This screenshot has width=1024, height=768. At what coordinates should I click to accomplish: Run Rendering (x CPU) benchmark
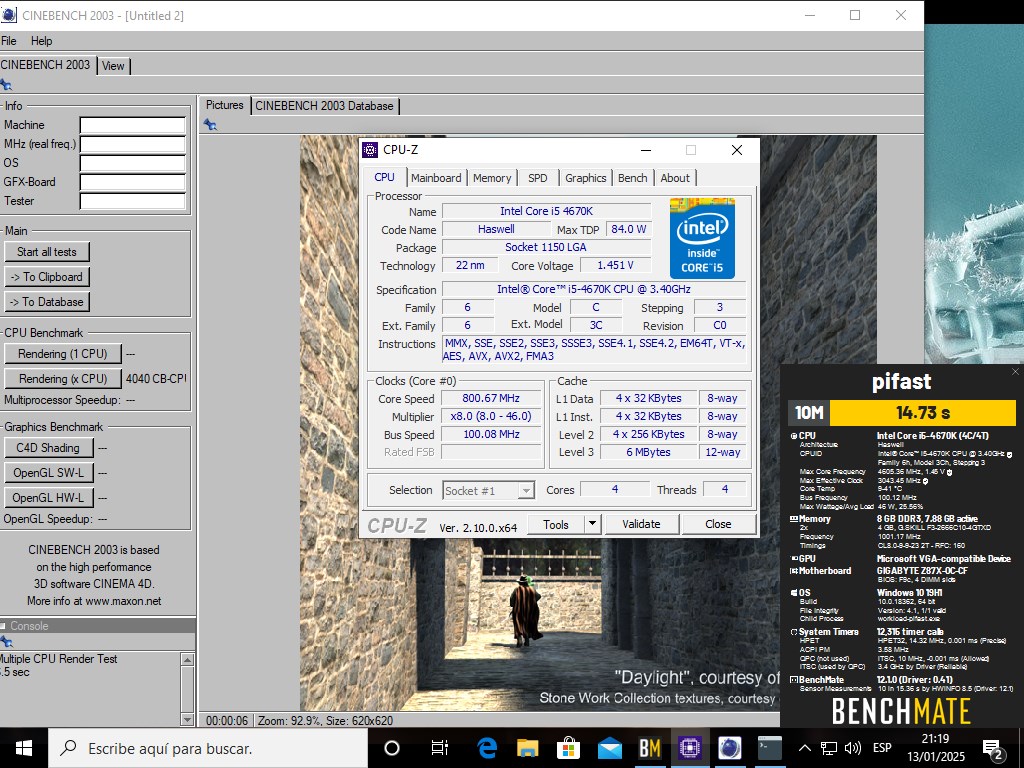pyautogui.click(x=63, y=379)
